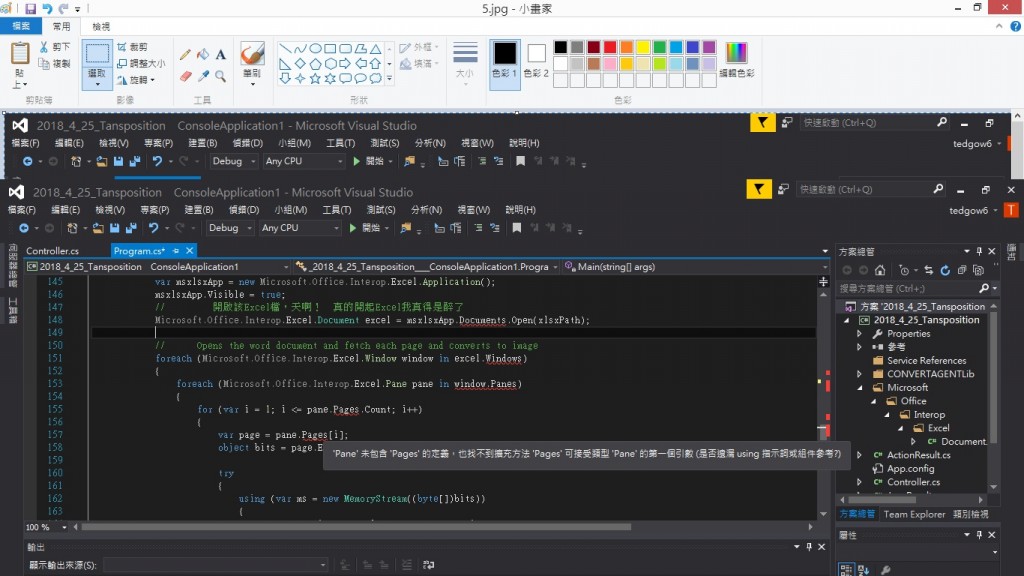Click Copy (複製) in Paint clipboard group
The width and height of the screenshot is (1024, 576).
(54, 63)
